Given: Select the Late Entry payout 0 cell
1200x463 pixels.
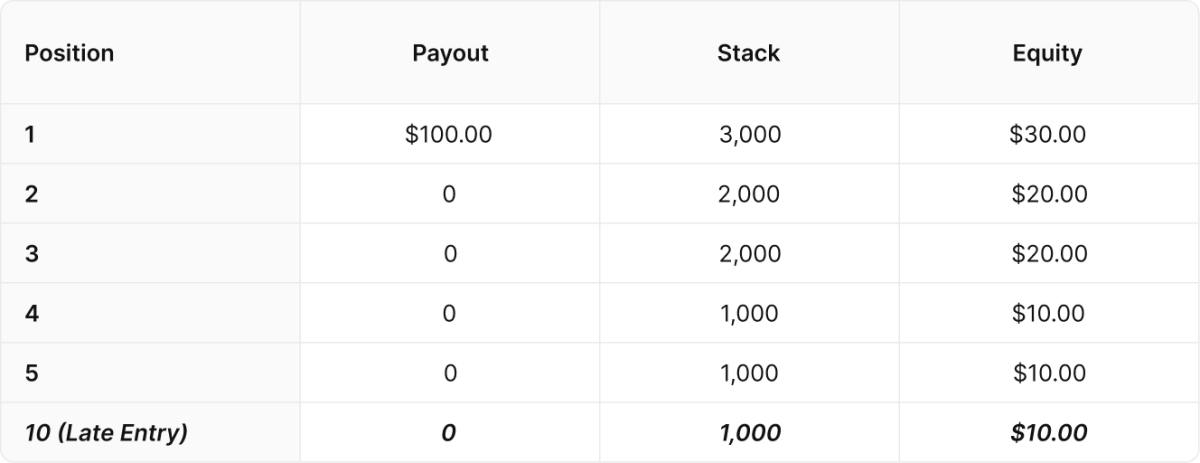Looking at the screenshot, I should click(x=449, y=433).
